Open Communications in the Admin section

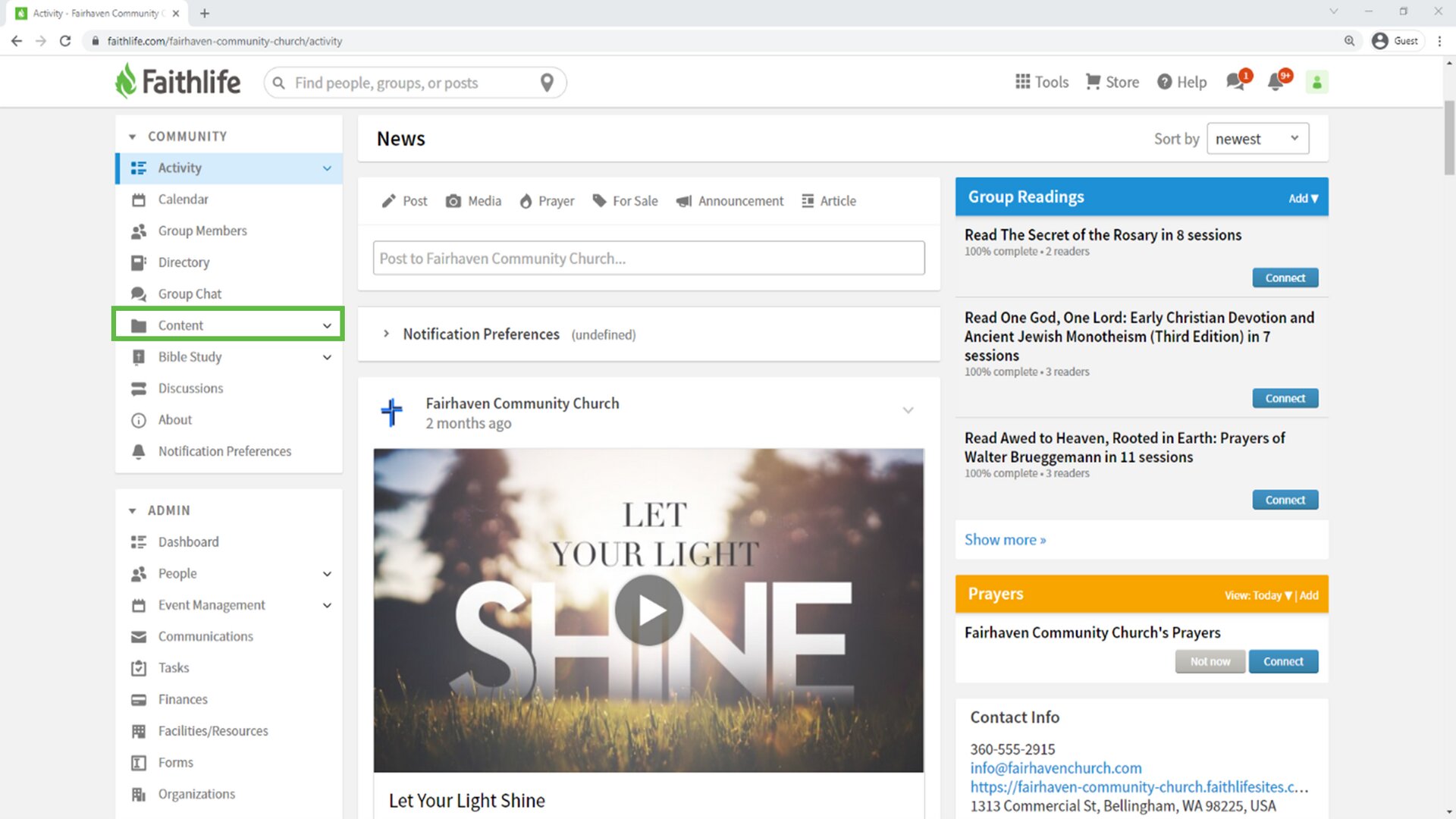229,636
